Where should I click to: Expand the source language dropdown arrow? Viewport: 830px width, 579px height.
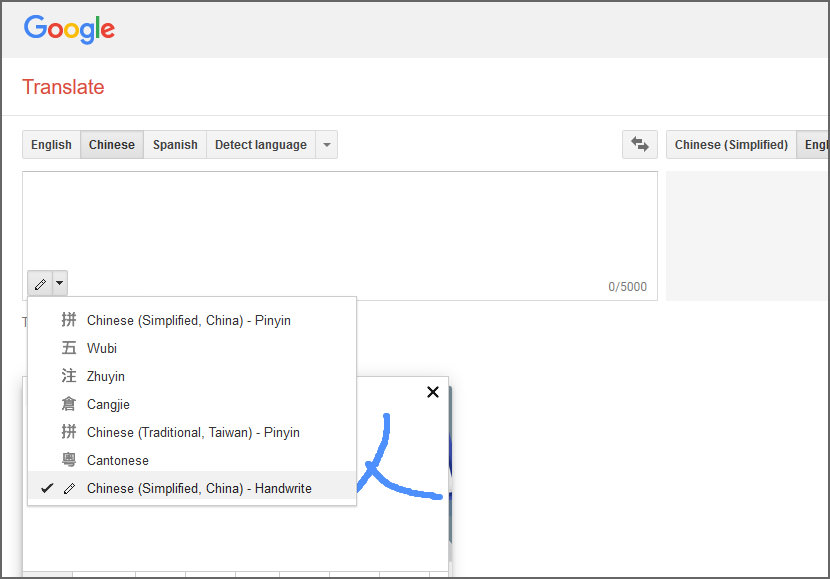(327, 144)
